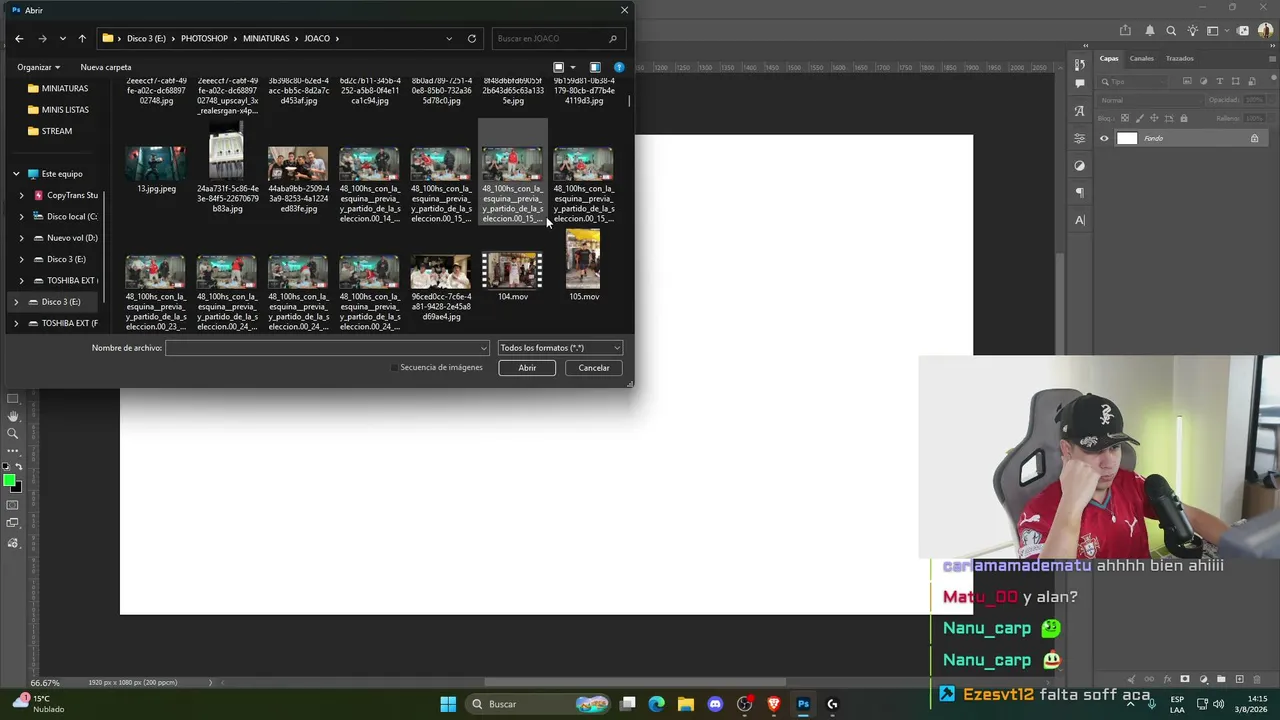Screen dimensions: 1280x720
Task: Expand the Nuevo vol (D:) tree node
Action: coord(21,238)
